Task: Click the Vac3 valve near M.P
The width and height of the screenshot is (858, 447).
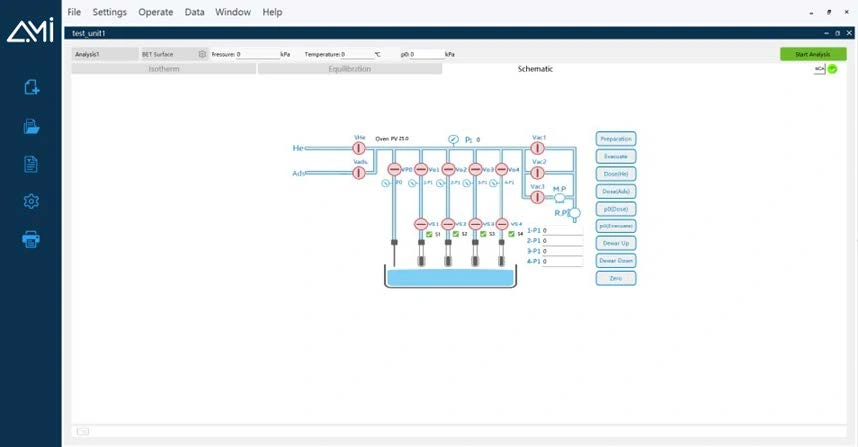Action: (x=537, y=196)
